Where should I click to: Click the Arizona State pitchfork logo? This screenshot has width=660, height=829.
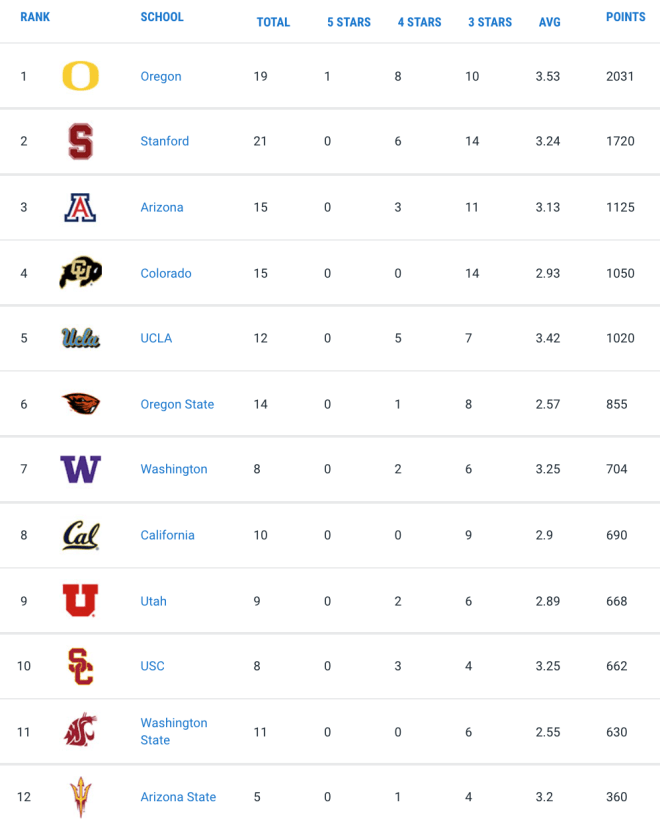tap(80, 797)
